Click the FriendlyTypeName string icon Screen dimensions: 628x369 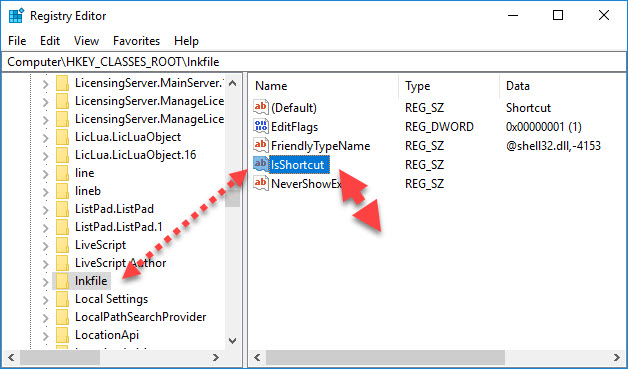pyautogui.click(x=260, y=145)
